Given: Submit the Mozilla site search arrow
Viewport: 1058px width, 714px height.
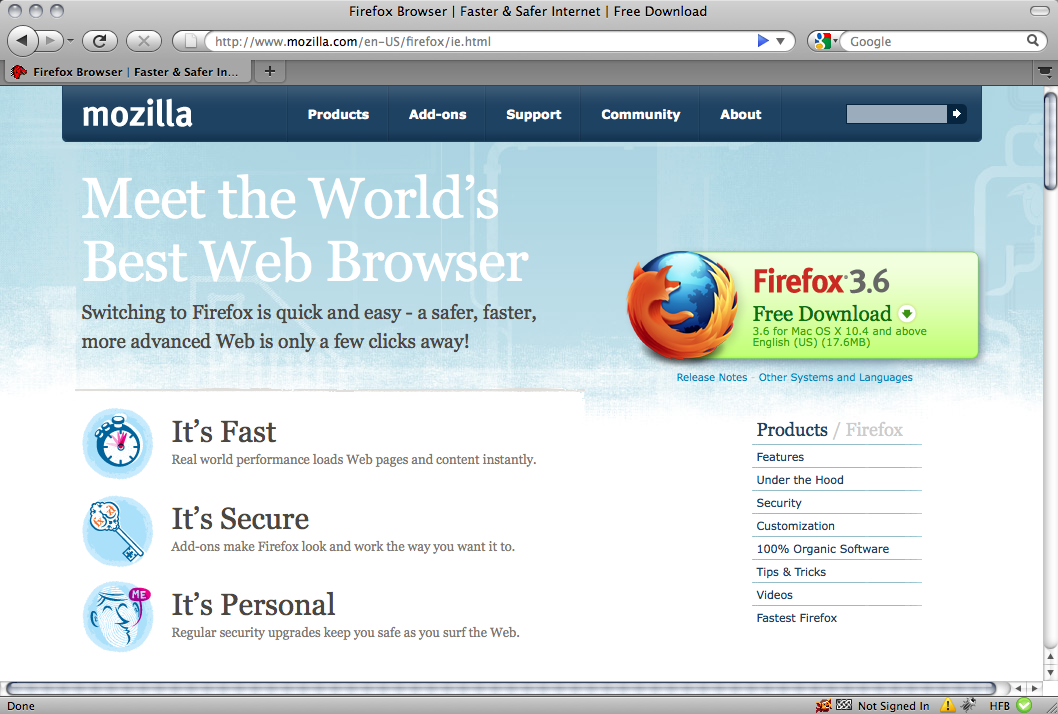Looking at the screenshot, I should [x=957, y=114].
